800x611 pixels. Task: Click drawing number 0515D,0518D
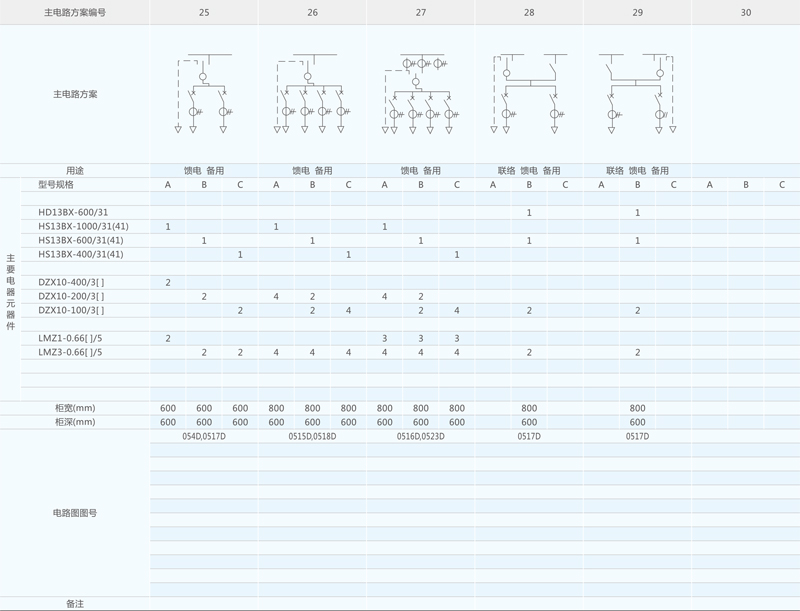[312, 437]
